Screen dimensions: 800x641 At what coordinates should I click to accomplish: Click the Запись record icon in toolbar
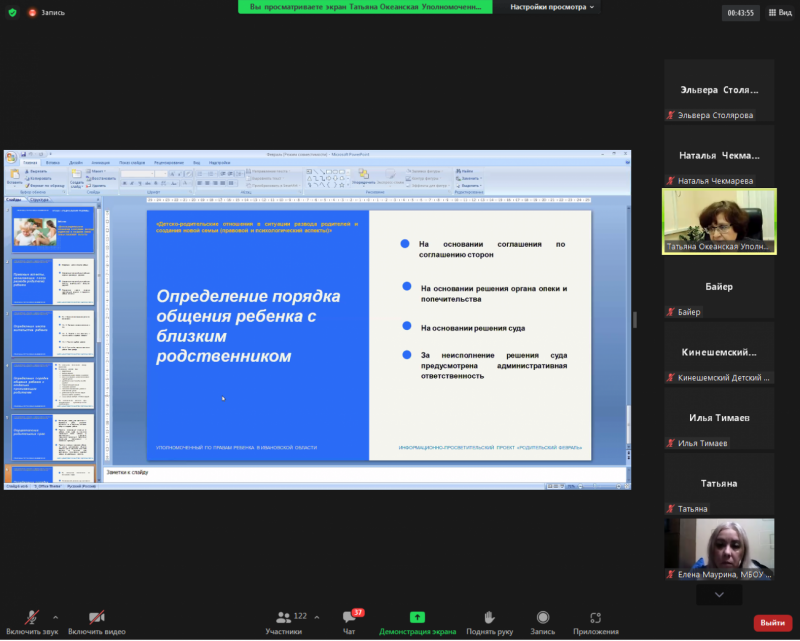[x=542, y=622]
